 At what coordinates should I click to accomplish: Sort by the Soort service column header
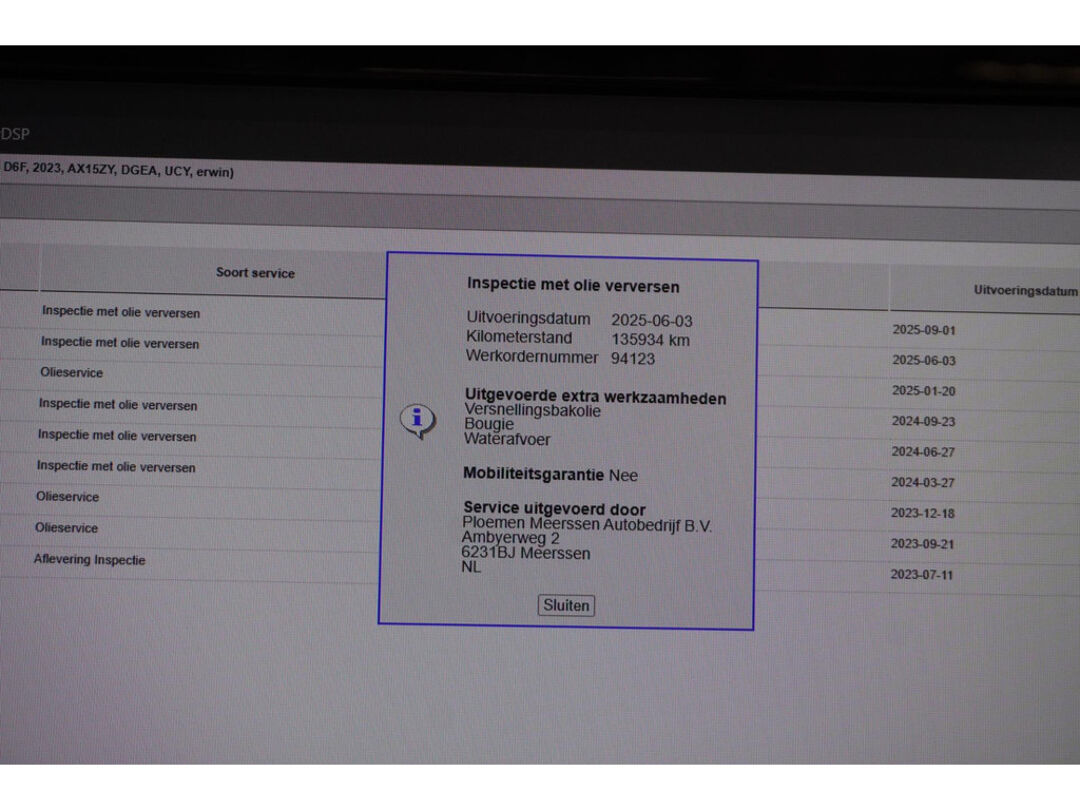255,272
